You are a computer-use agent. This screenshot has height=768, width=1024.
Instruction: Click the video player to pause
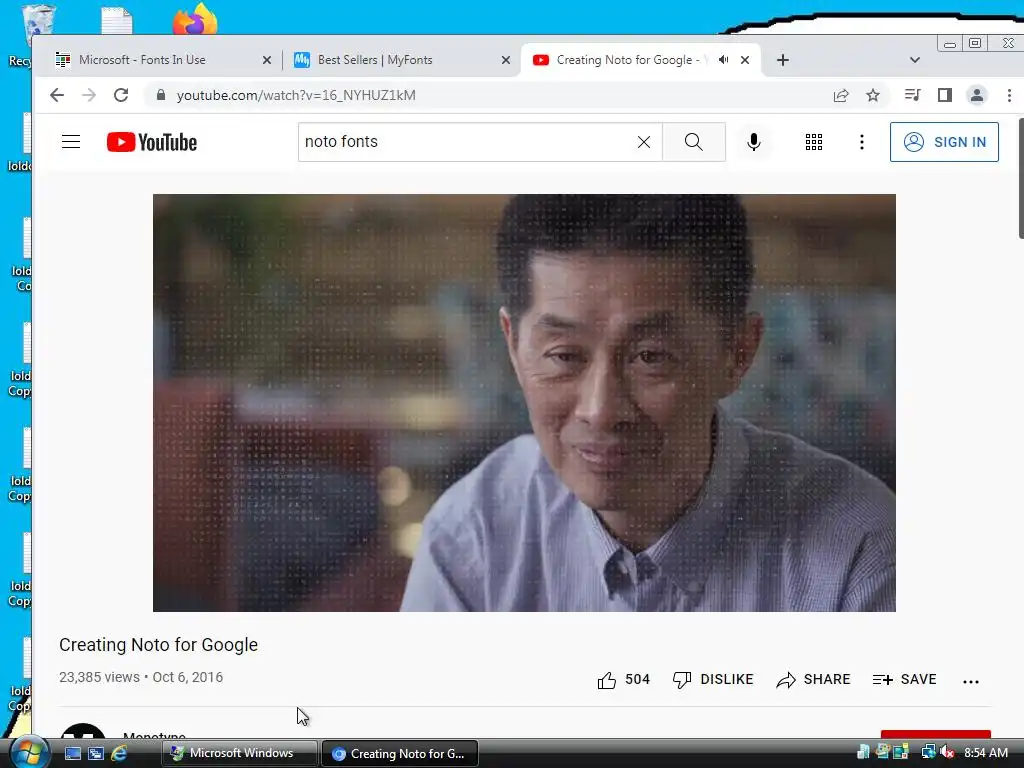click(524, 403)
